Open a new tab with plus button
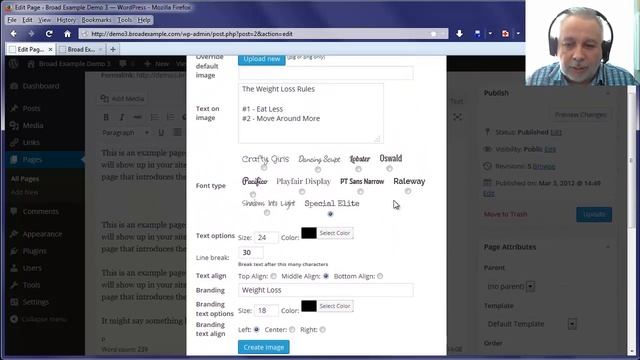640x360 pixels. click(113, 49)
